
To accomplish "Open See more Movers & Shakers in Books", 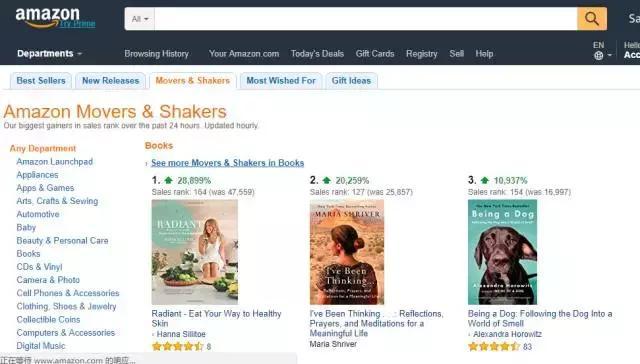I will pos(227,163).
